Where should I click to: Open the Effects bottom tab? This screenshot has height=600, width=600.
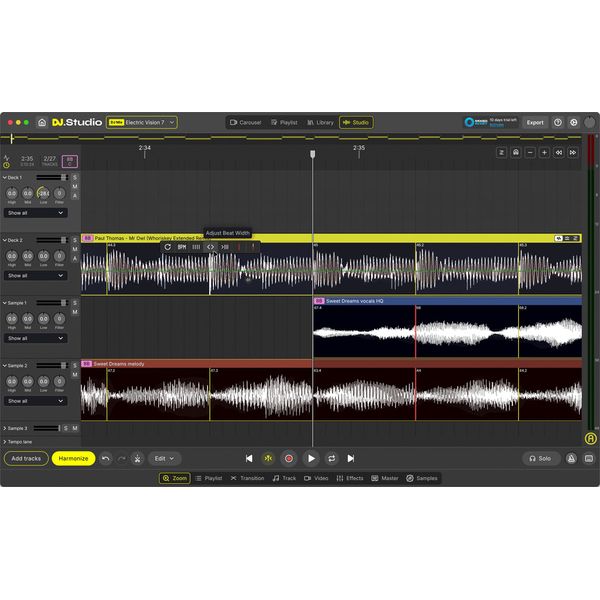[350, 478]
